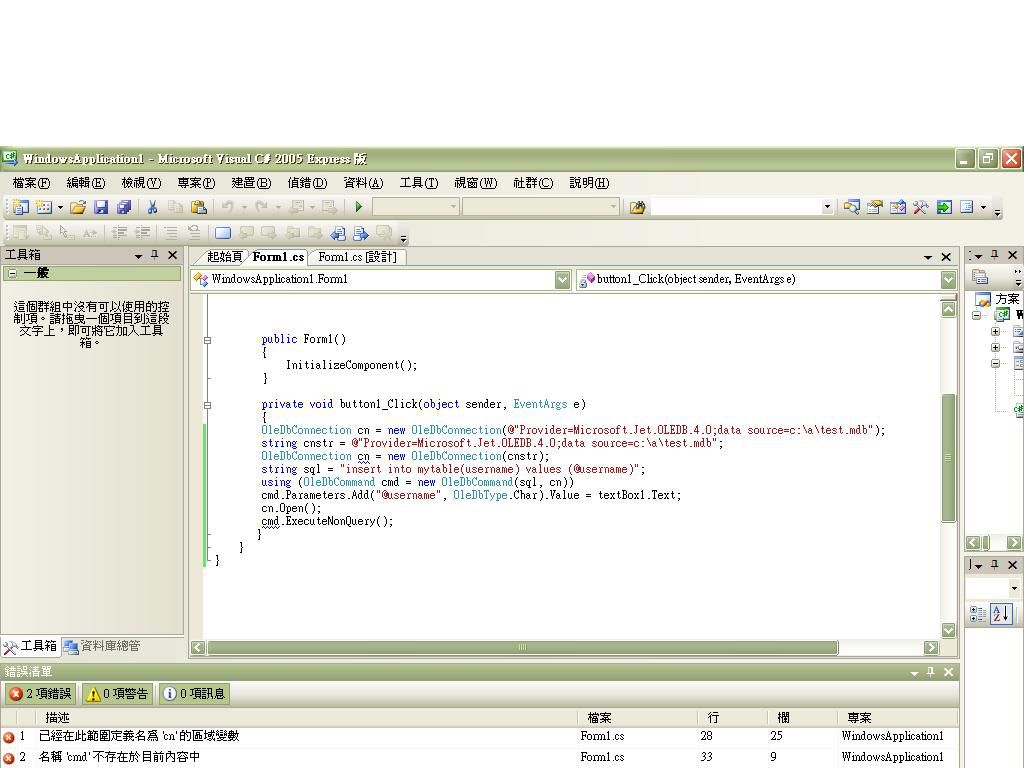The width and height of the screenshot is (1028, 768).
Task: Toggle the 2 項錯誤 errors filter
Action: (x=41, y=693)
